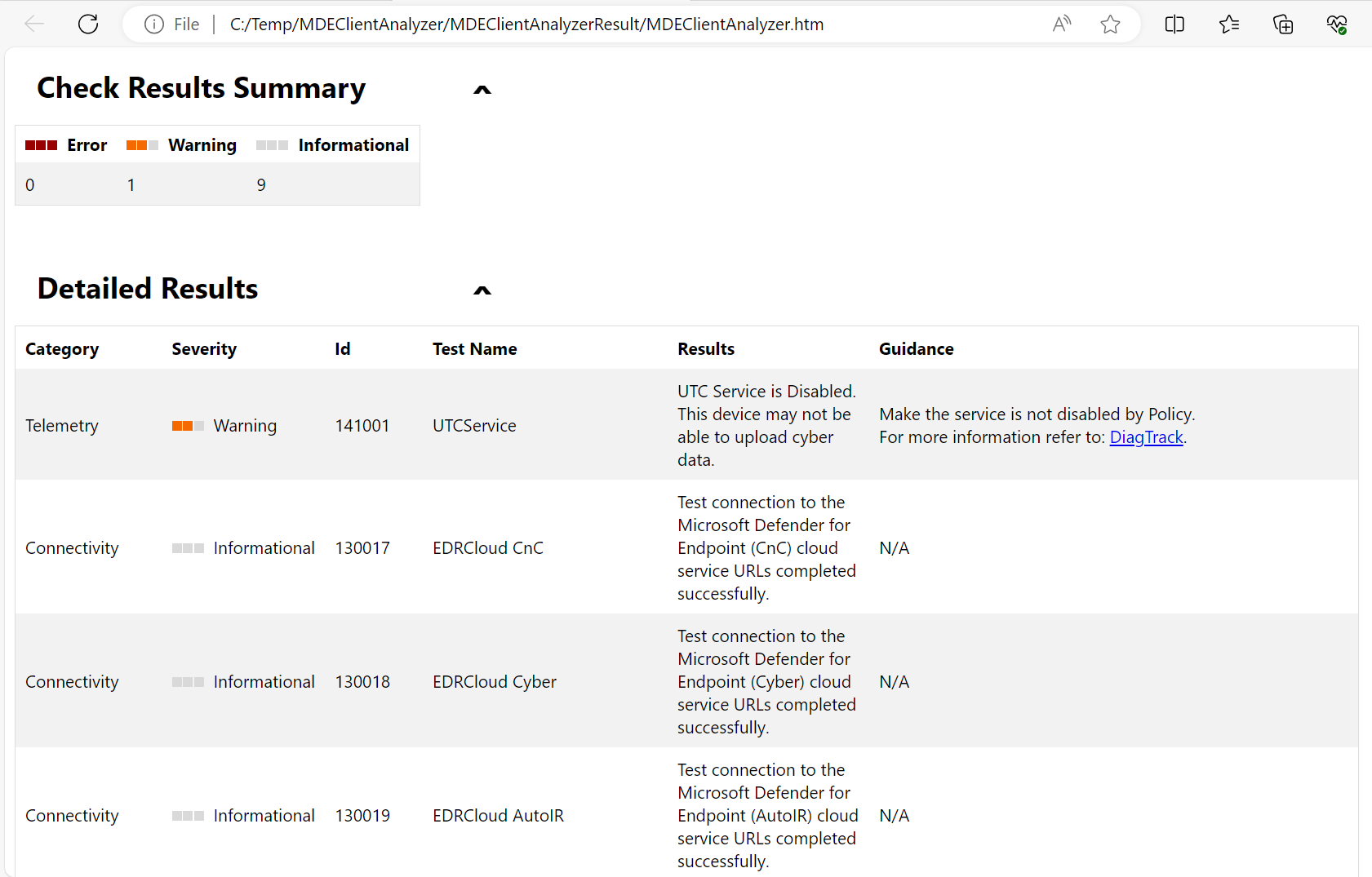Viewport: 1372px width, 877px height.
Task: Activate Read aloud icon in address bar
Action: tap(1061, 24)
